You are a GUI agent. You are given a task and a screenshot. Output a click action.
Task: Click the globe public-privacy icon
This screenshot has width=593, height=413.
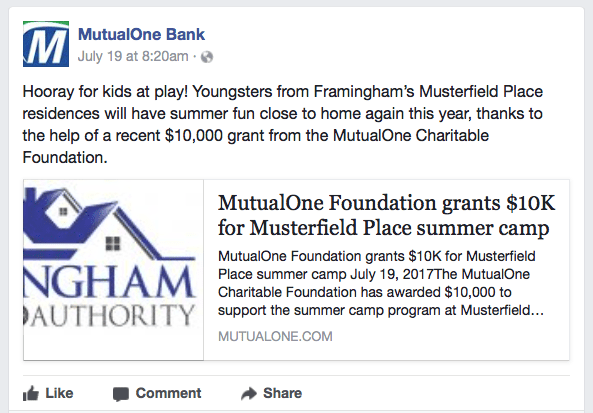(207, 57)
